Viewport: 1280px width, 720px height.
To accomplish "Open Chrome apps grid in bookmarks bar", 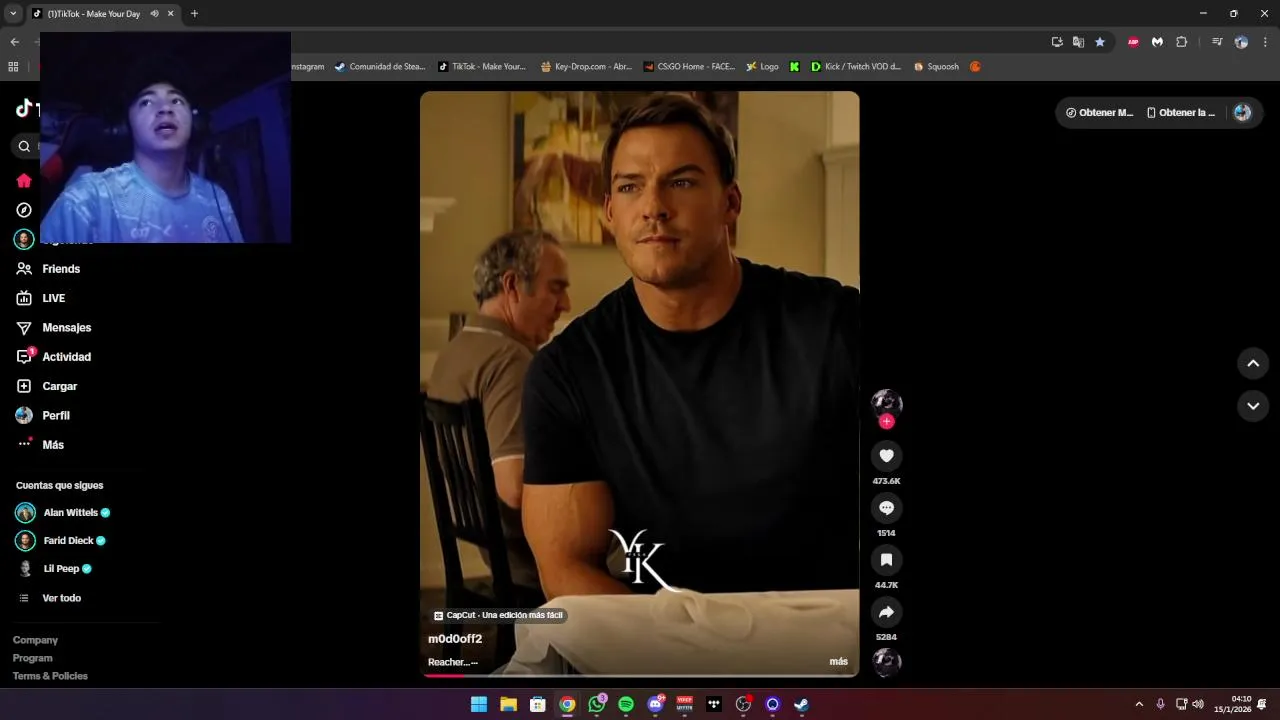I will (x=13, y=67).
